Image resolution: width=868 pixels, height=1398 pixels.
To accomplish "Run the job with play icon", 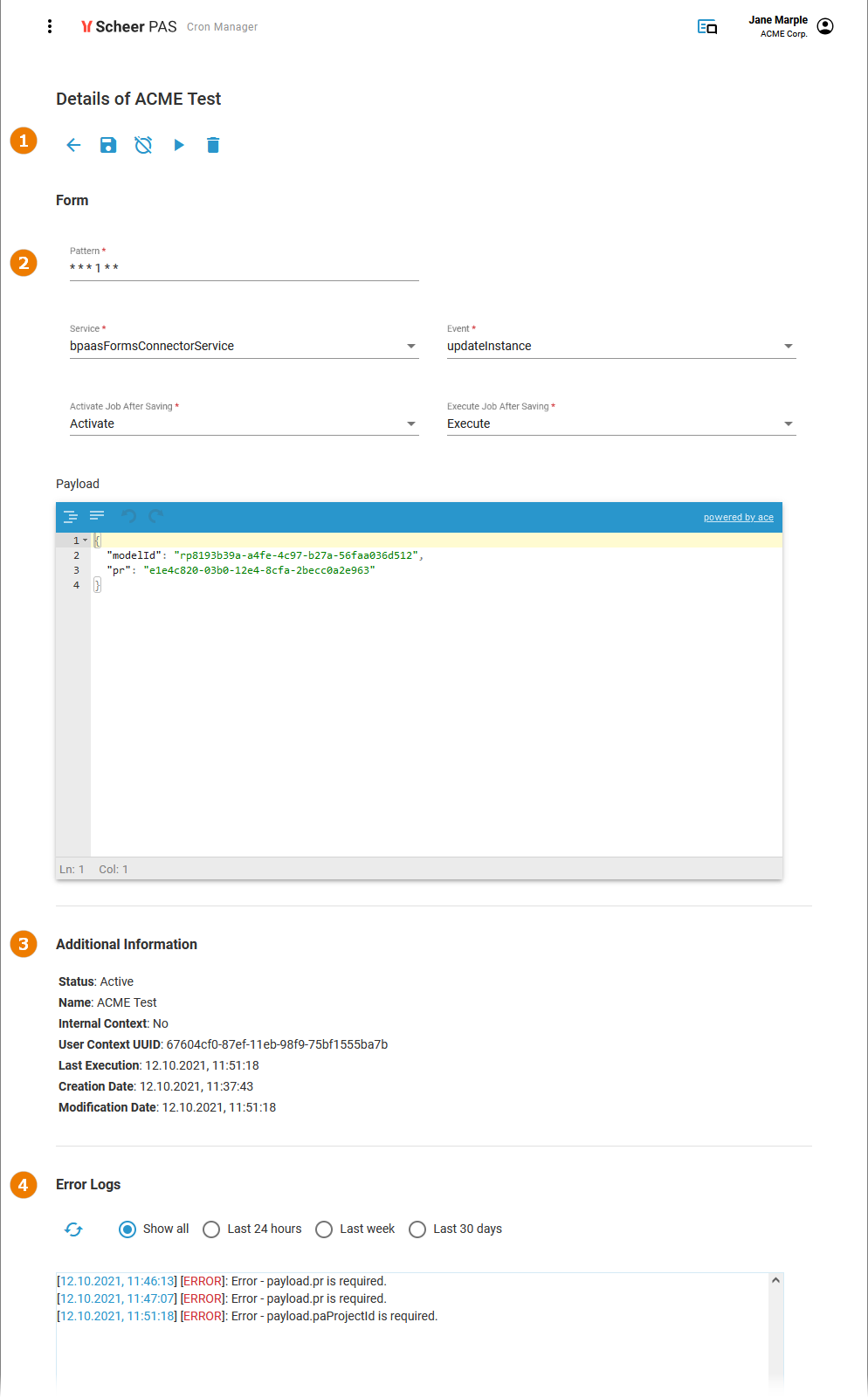I will [179, 145].
